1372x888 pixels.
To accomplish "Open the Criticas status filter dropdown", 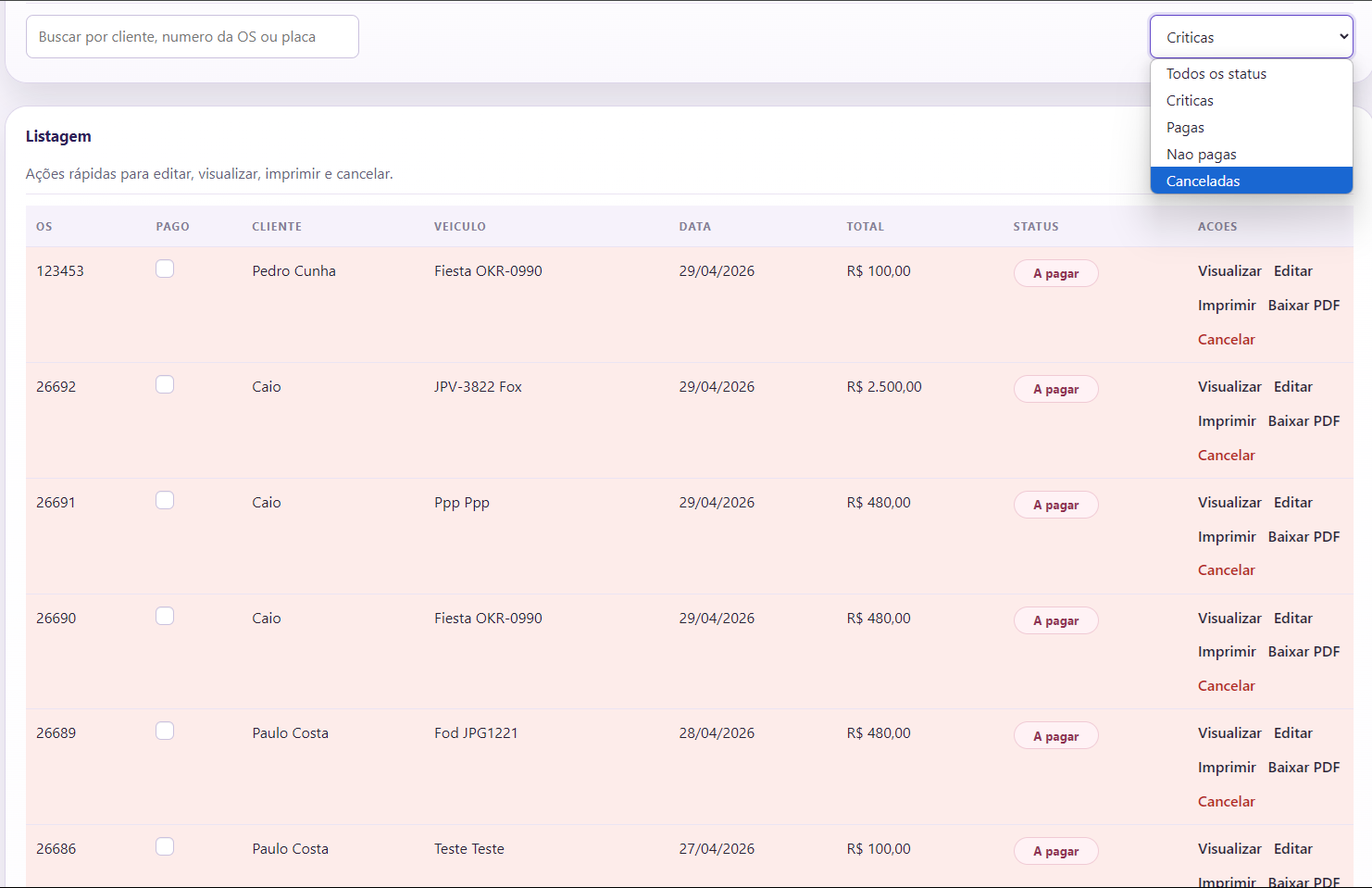I will pos(1252,37).
